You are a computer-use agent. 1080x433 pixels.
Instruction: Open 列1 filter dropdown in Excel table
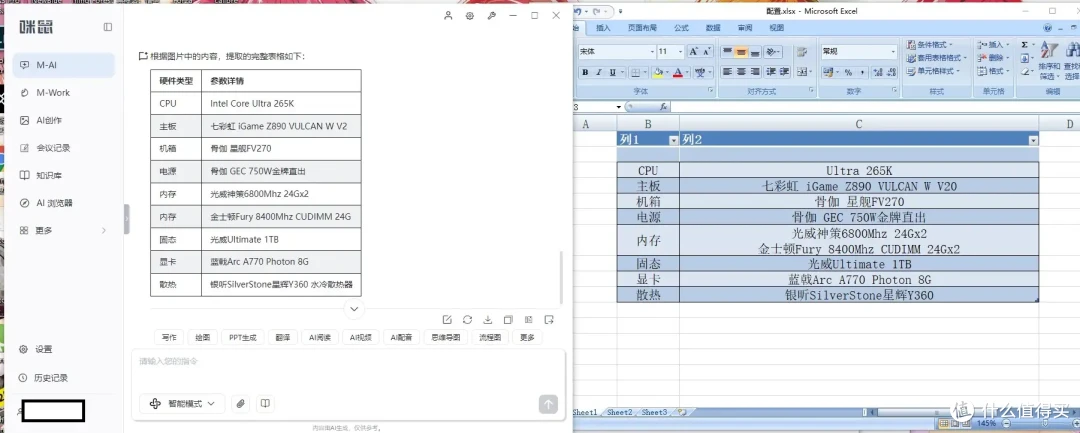click(x=673, y=140)
